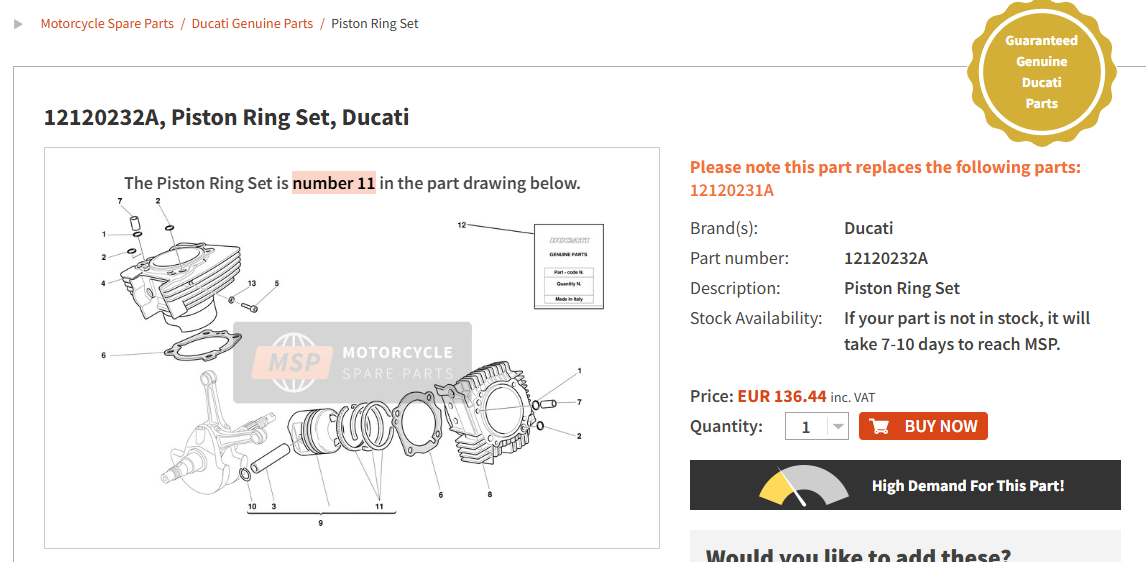
Task: Click the Ducati genuine parts label drawing
Action: 569,266
